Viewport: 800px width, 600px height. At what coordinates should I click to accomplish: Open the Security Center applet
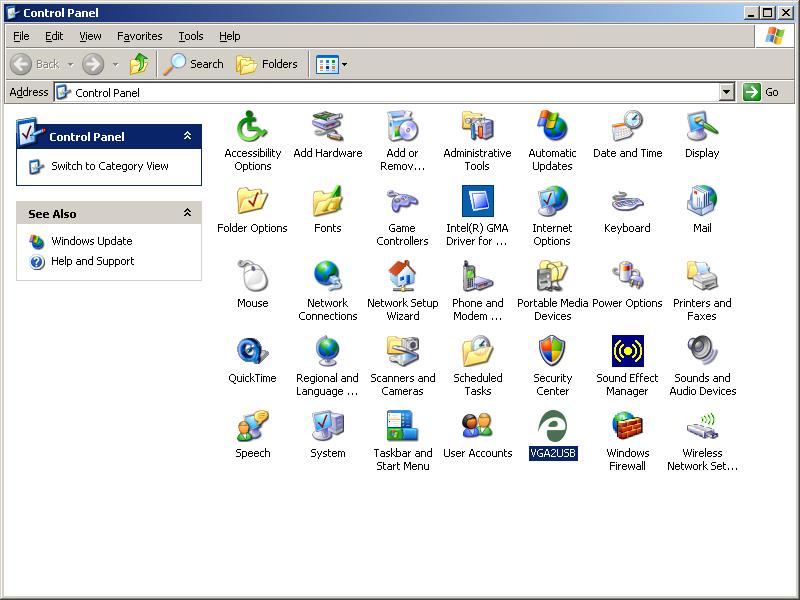552,352
